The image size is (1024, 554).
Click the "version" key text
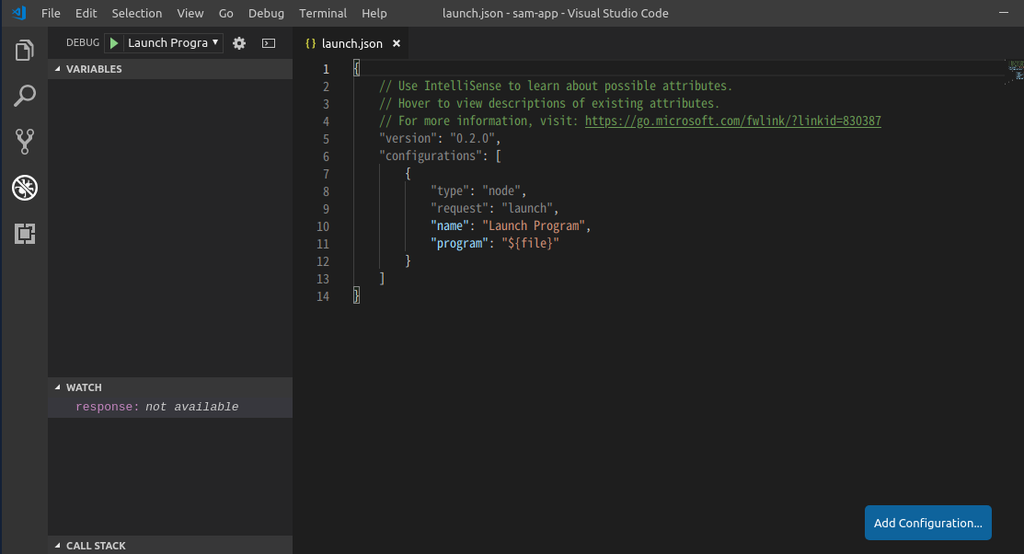[x=408, y=138]
